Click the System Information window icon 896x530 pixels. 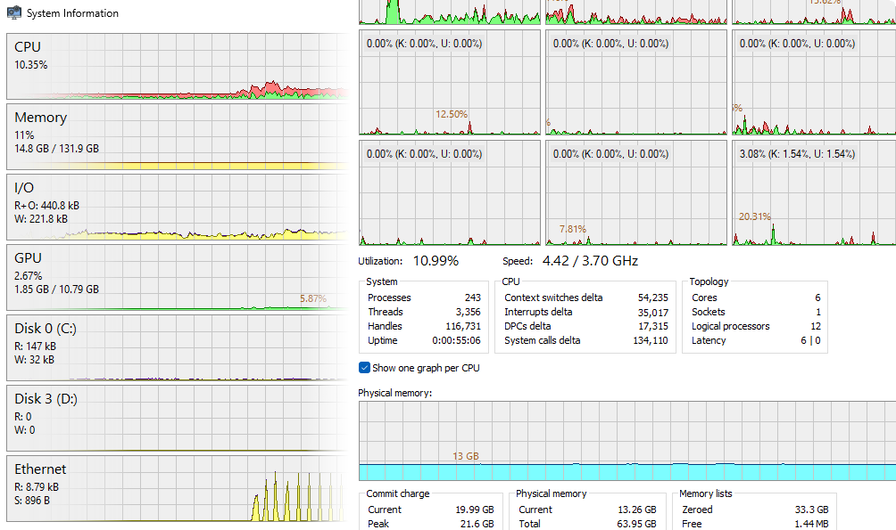tap(13, 14)
